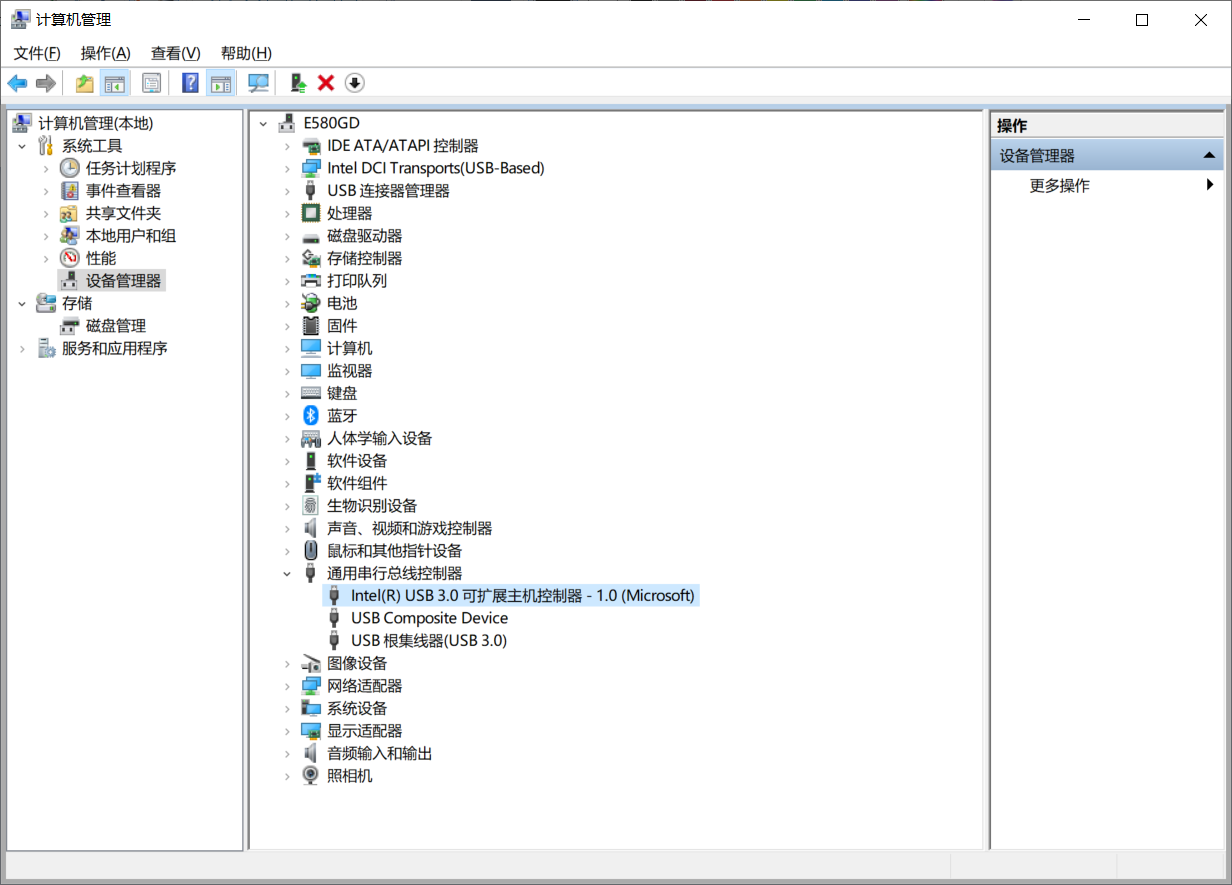Image resolution: width=1232 pixels, height=885 pixels.
Task: Select 音频输入和输出 entry
Action: click(x=380, y=753)
